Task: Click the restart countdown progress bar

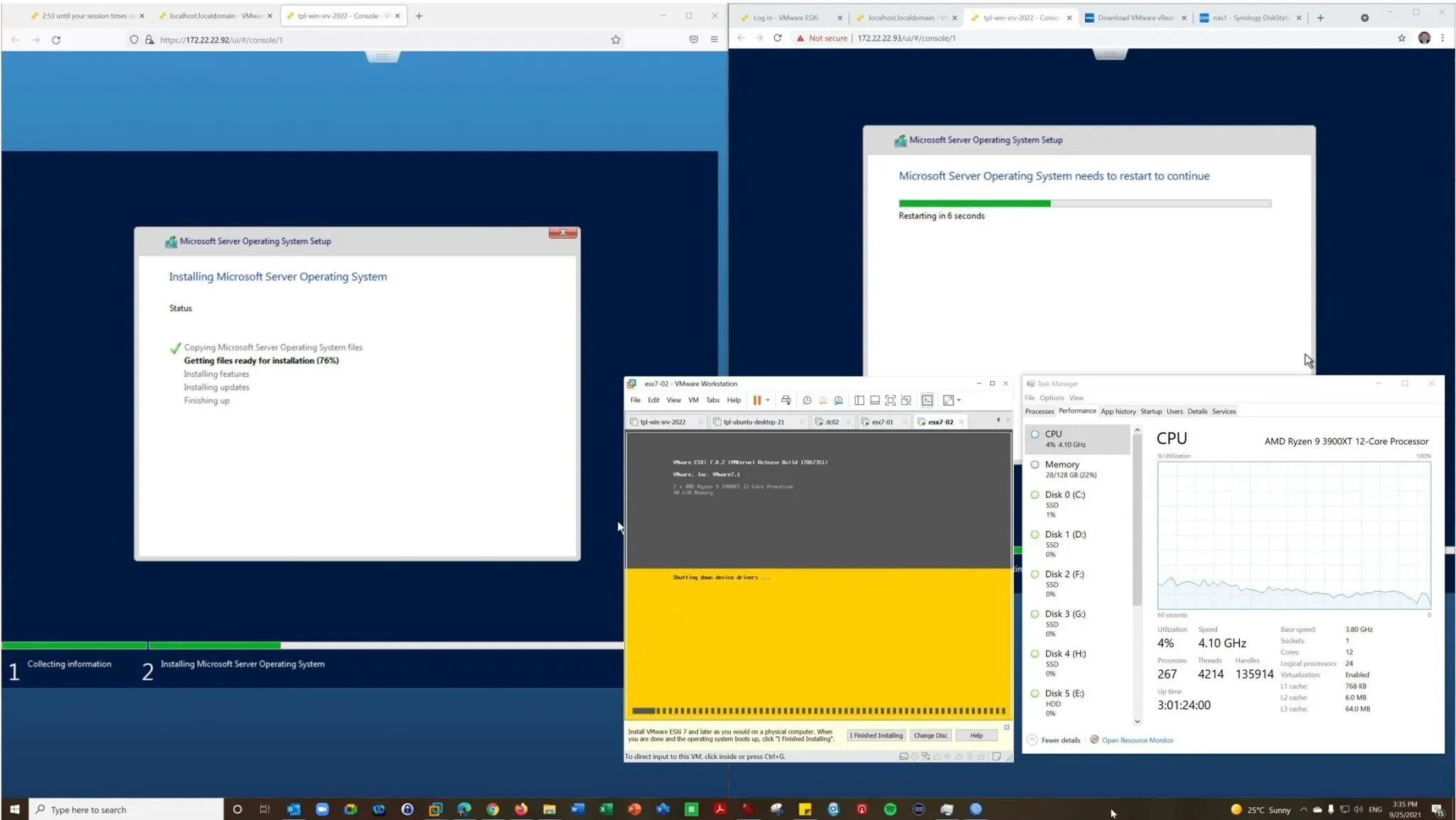Action: click(1084, 203)
